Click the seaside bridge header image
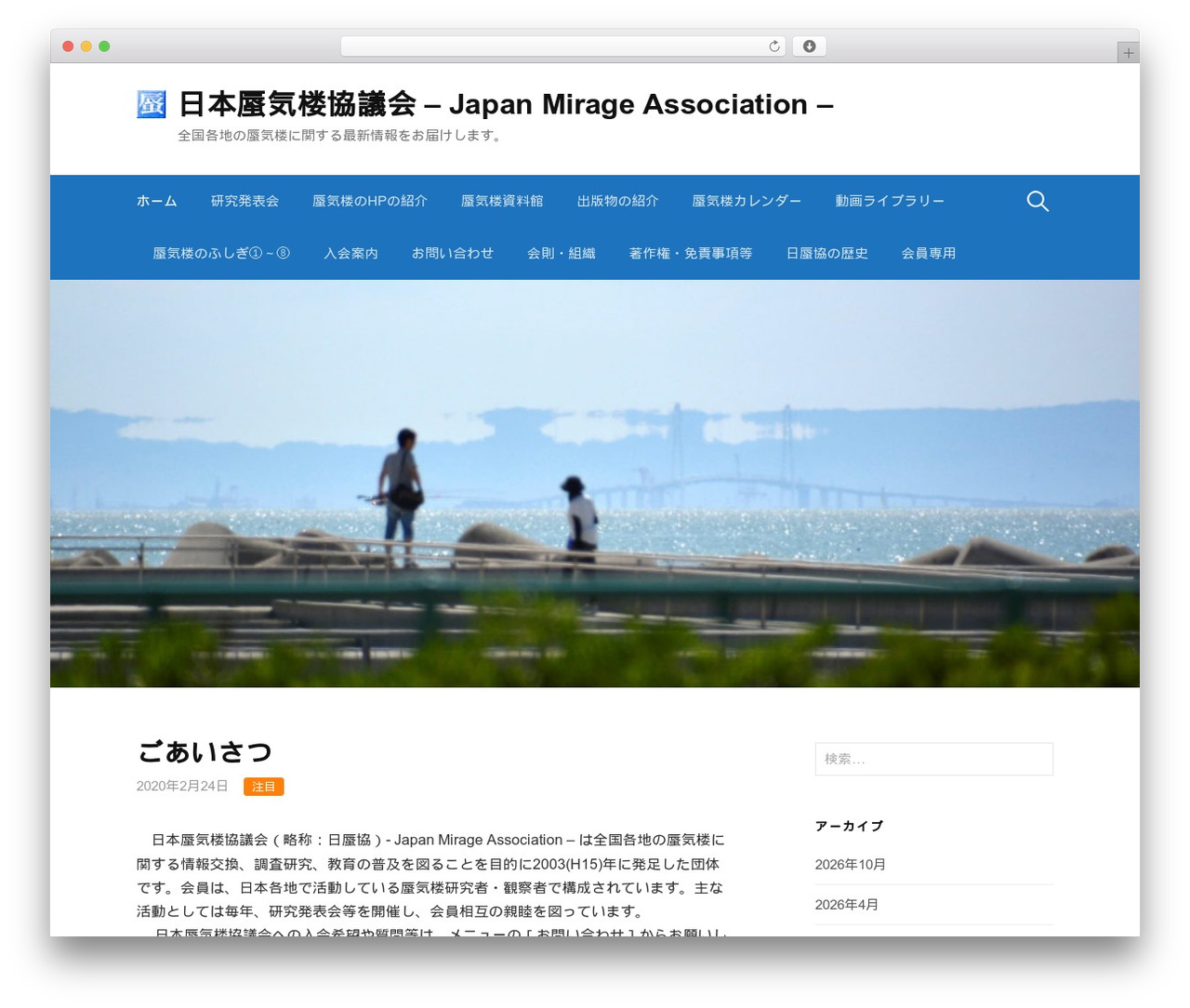 click(595, 484)
